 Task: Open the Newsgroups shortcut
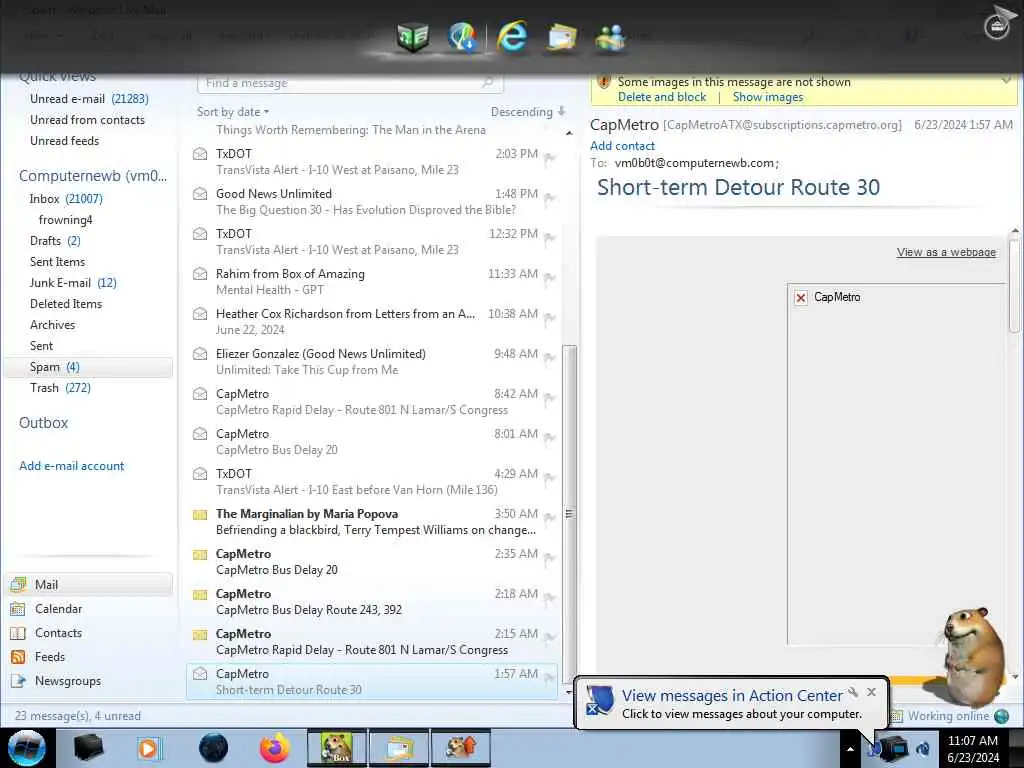[x=68, y=681]
